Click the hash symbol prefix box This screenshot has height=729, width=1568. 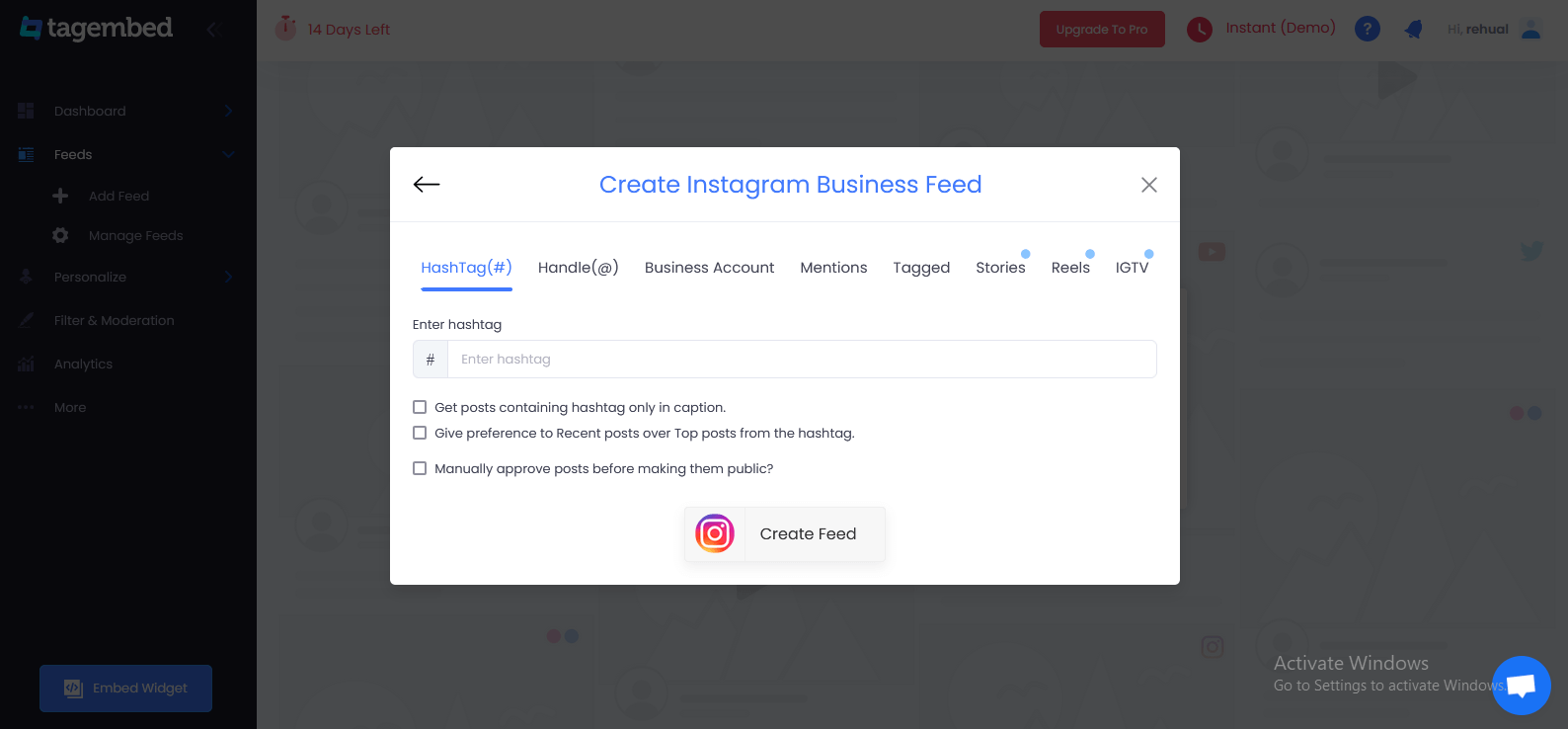tap(431, 360)
